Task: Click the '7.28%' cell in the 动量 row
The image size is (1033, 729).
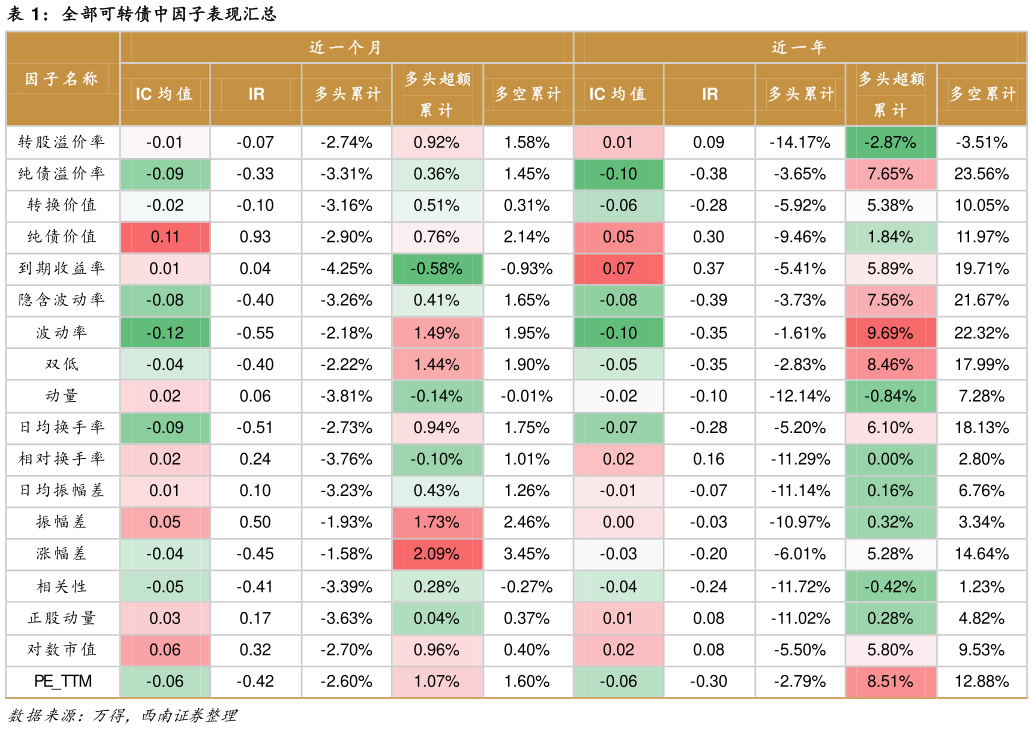Action: [x=982, y=396]
